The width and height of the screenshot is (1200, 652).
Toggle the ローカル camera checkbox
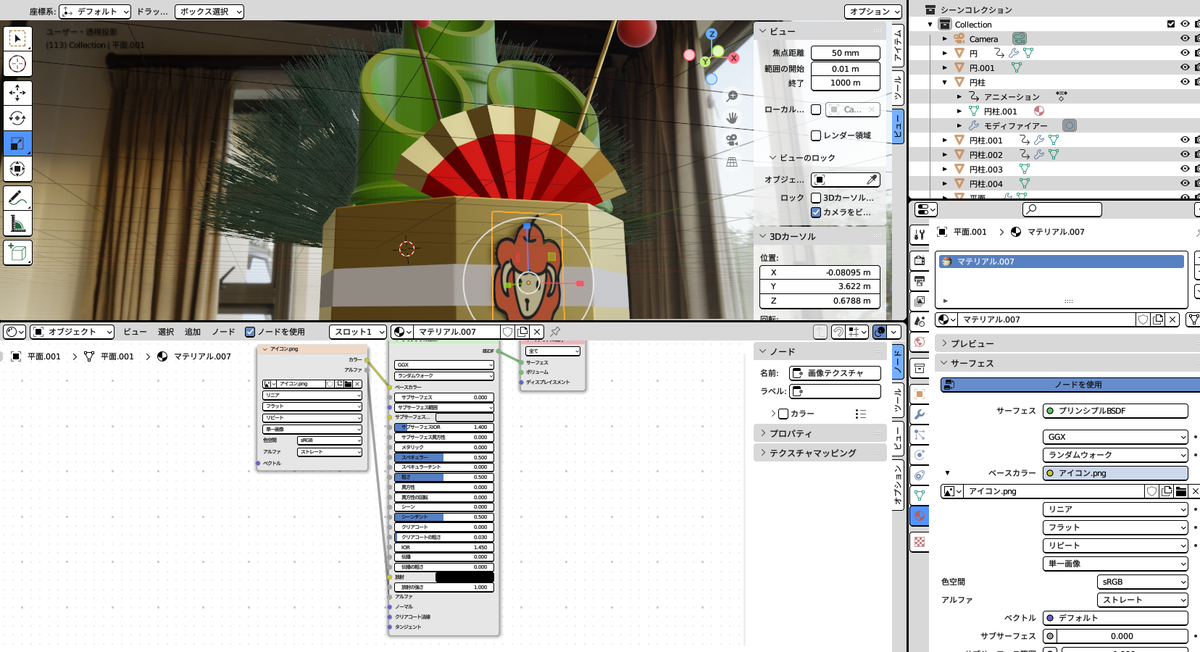tap(816, 109)
